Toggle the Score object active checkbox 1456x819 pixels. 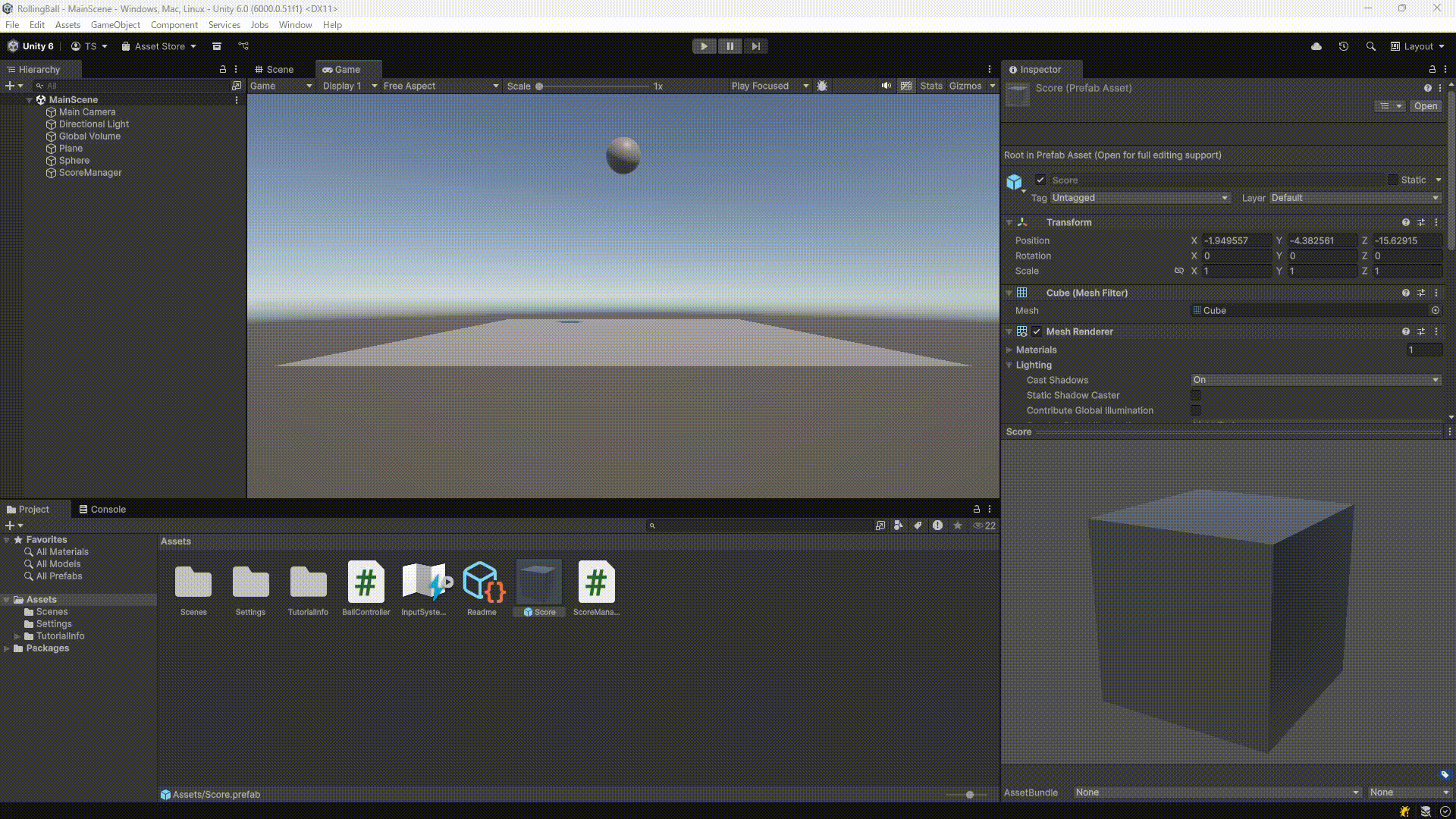coord(1040,180)
